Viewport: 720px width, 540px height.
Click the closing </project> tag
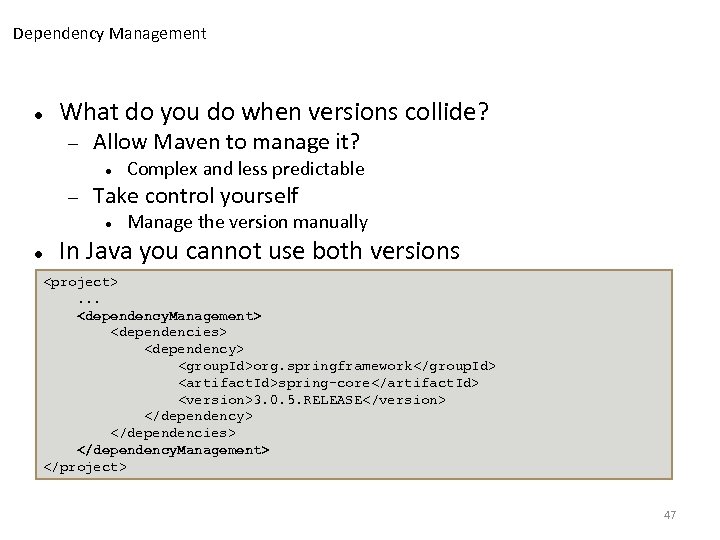point(85,467)
